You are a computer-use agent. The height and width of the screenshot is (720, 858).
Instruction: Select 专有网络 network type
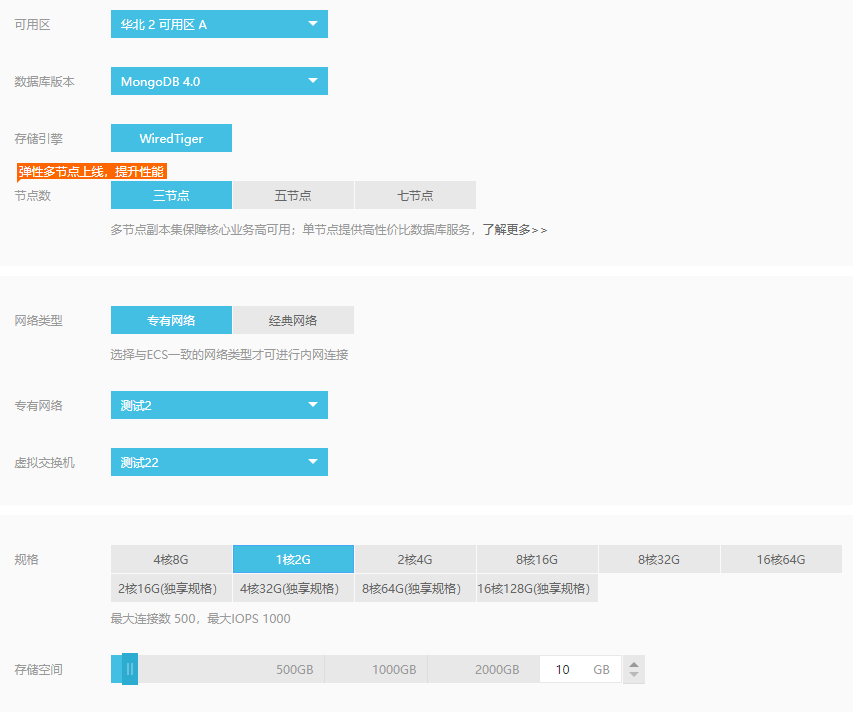click(171, 320)
